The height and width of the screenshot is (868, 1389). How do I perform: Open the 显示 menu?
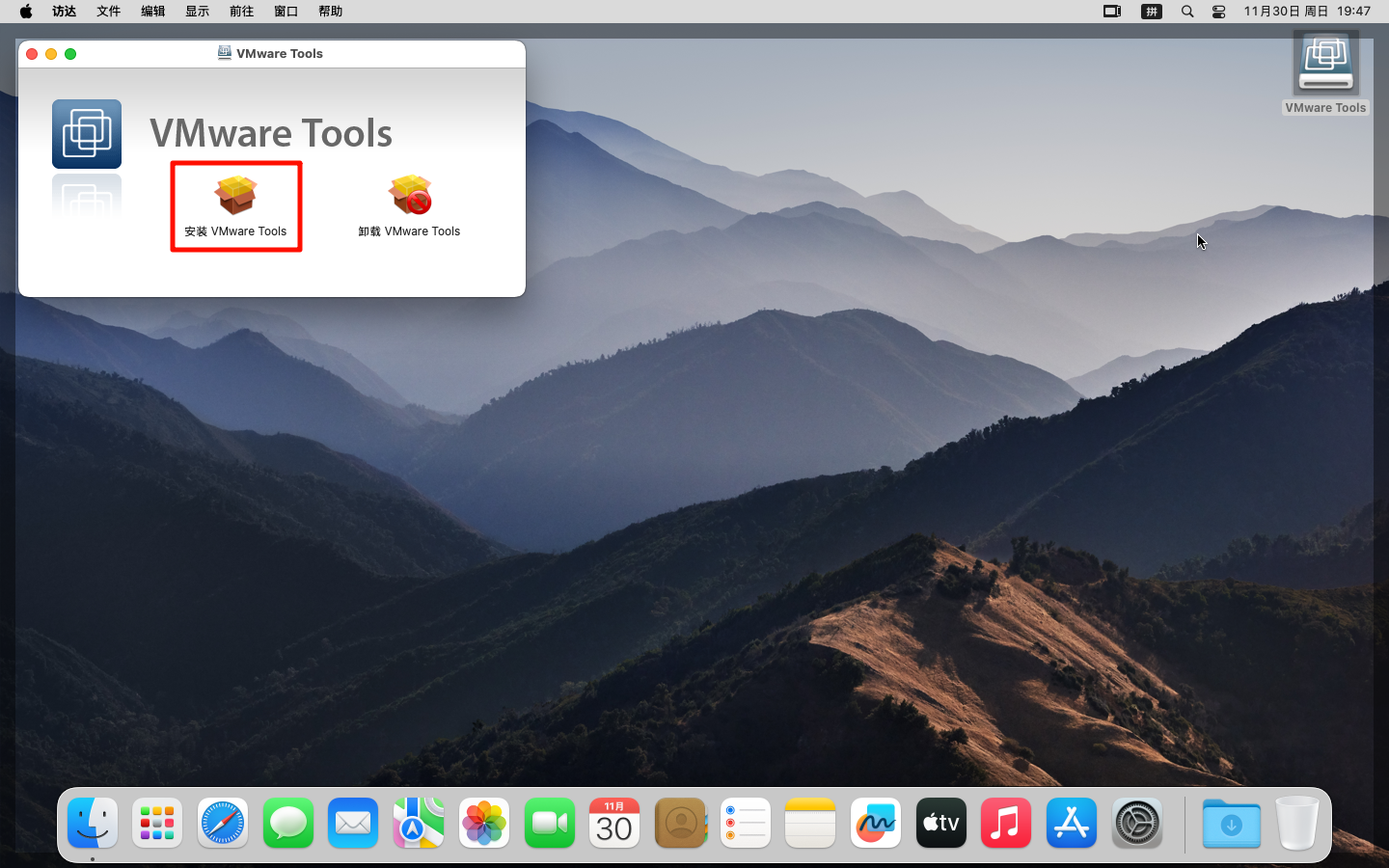click(x=198, y=12)
